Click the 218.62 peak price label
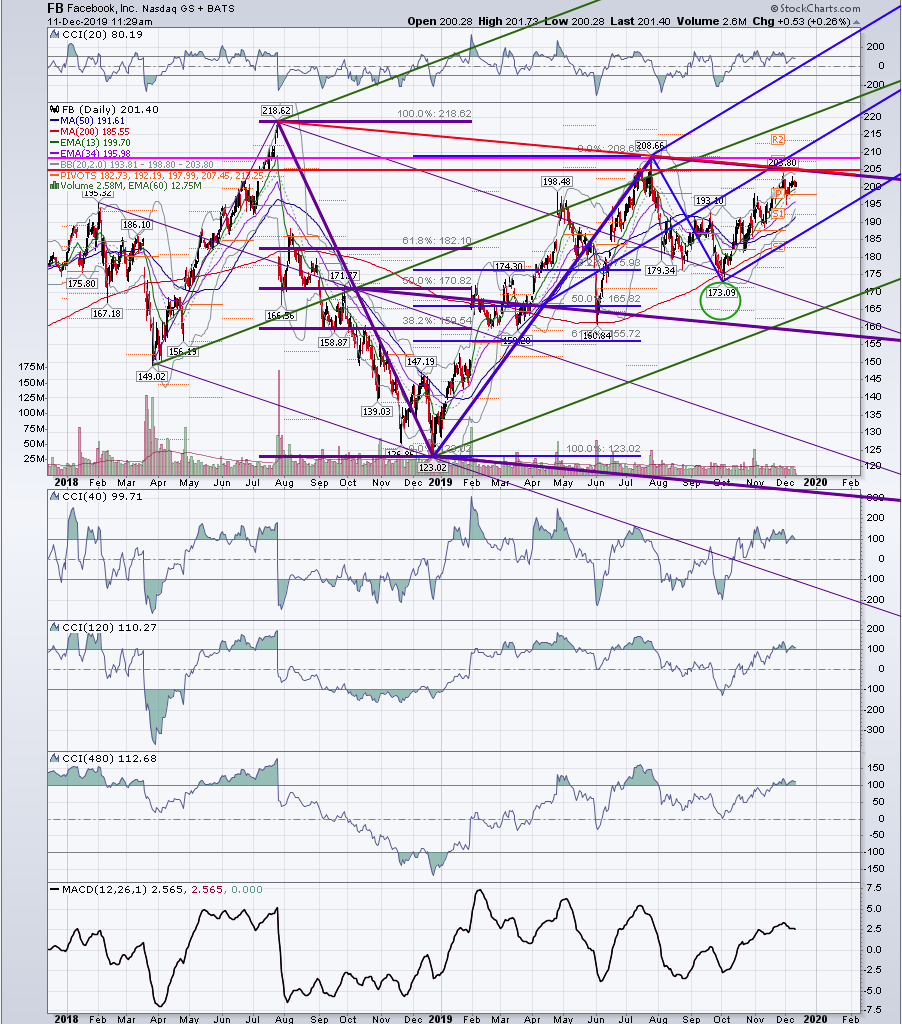 point(276,111)
